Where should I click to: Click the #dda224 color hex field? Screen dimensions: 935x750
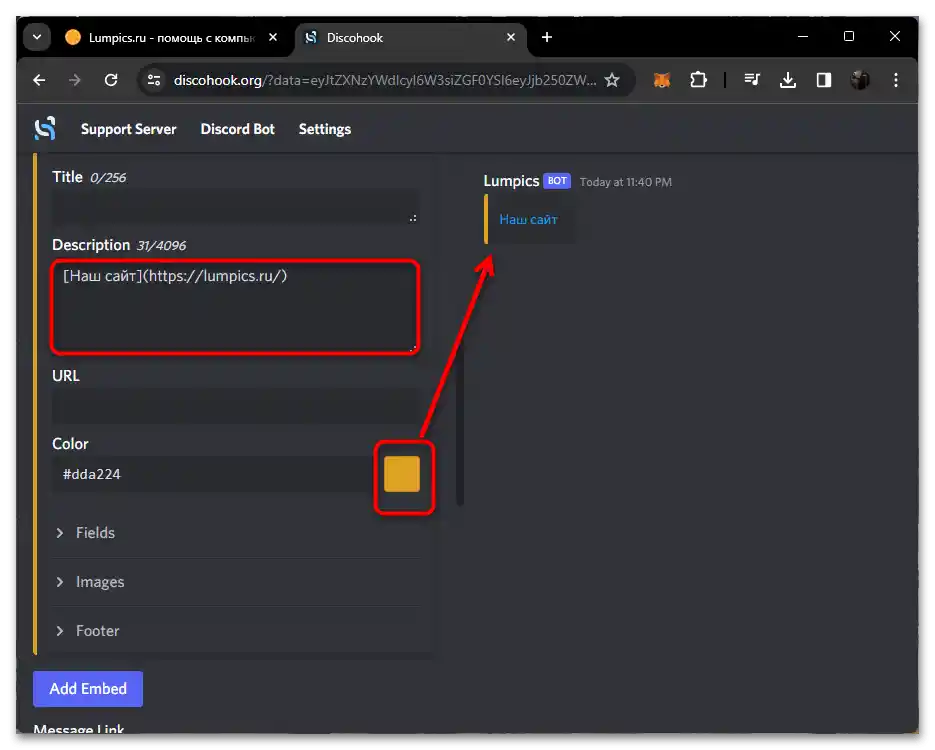212,474
